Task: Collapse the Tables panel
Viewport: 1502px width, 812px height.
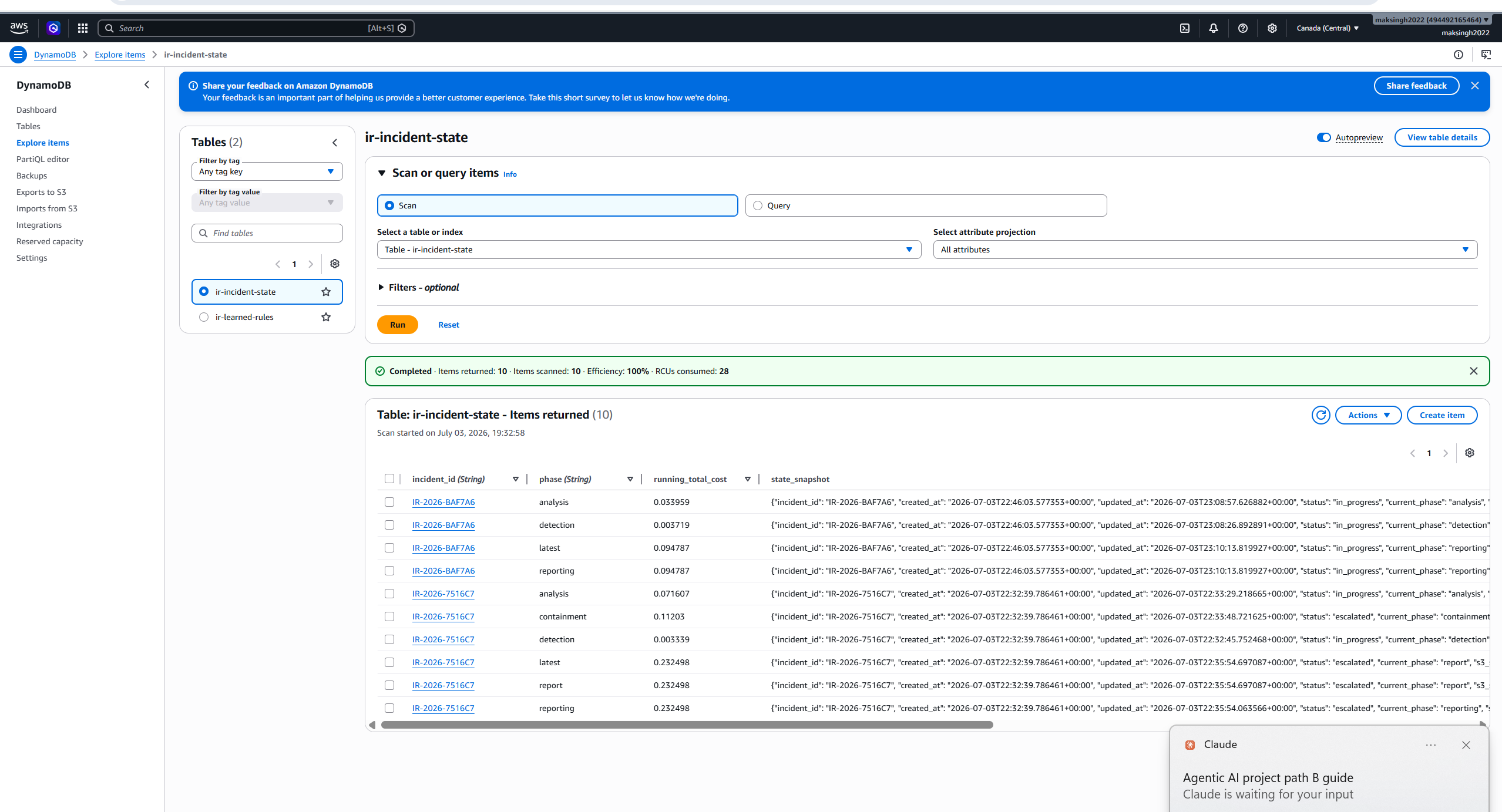Action: 335,142
